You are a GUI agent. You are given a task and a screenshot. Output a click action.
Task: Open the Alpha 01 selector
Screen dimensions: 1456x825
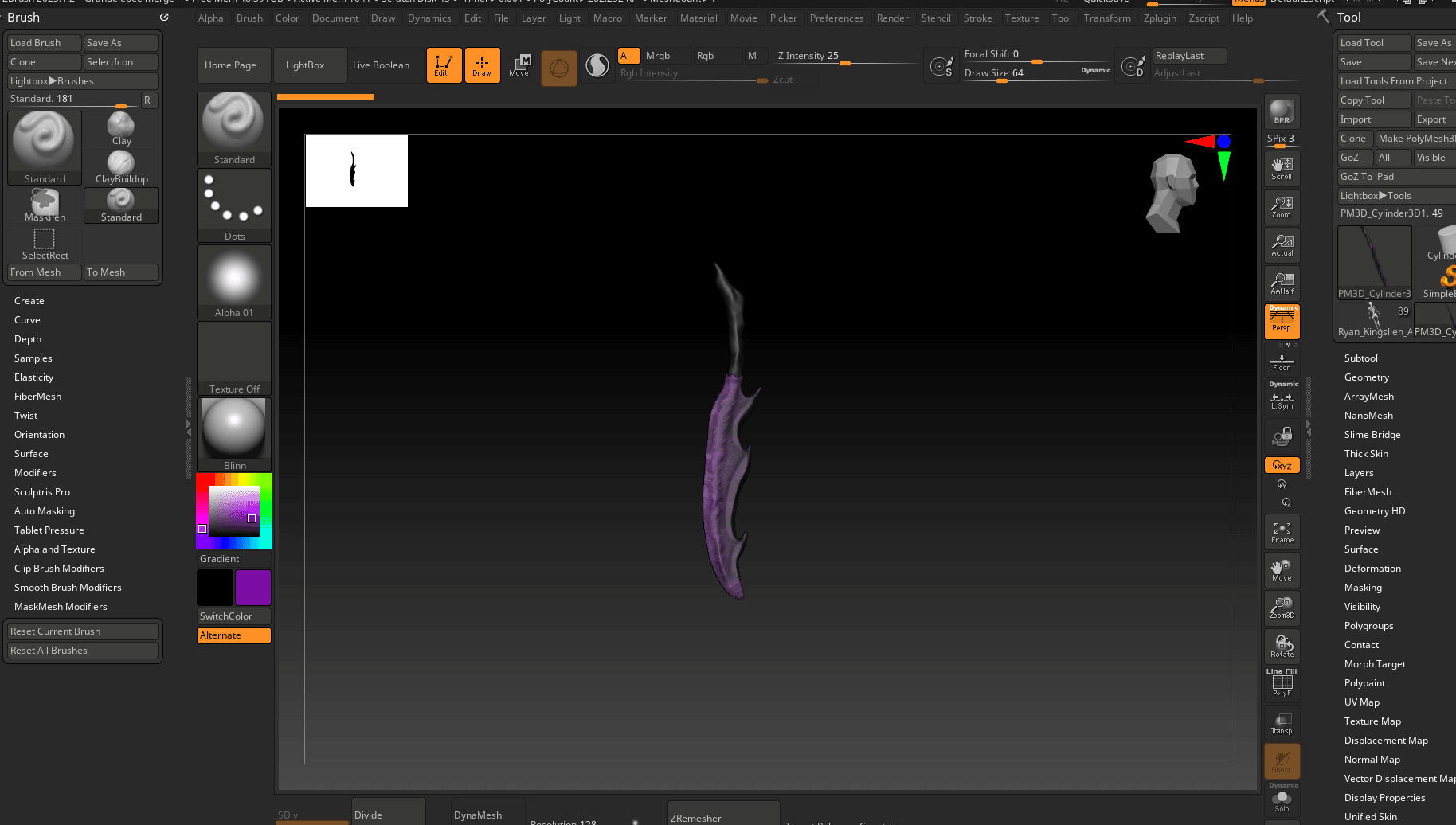(x=234, y=282)
